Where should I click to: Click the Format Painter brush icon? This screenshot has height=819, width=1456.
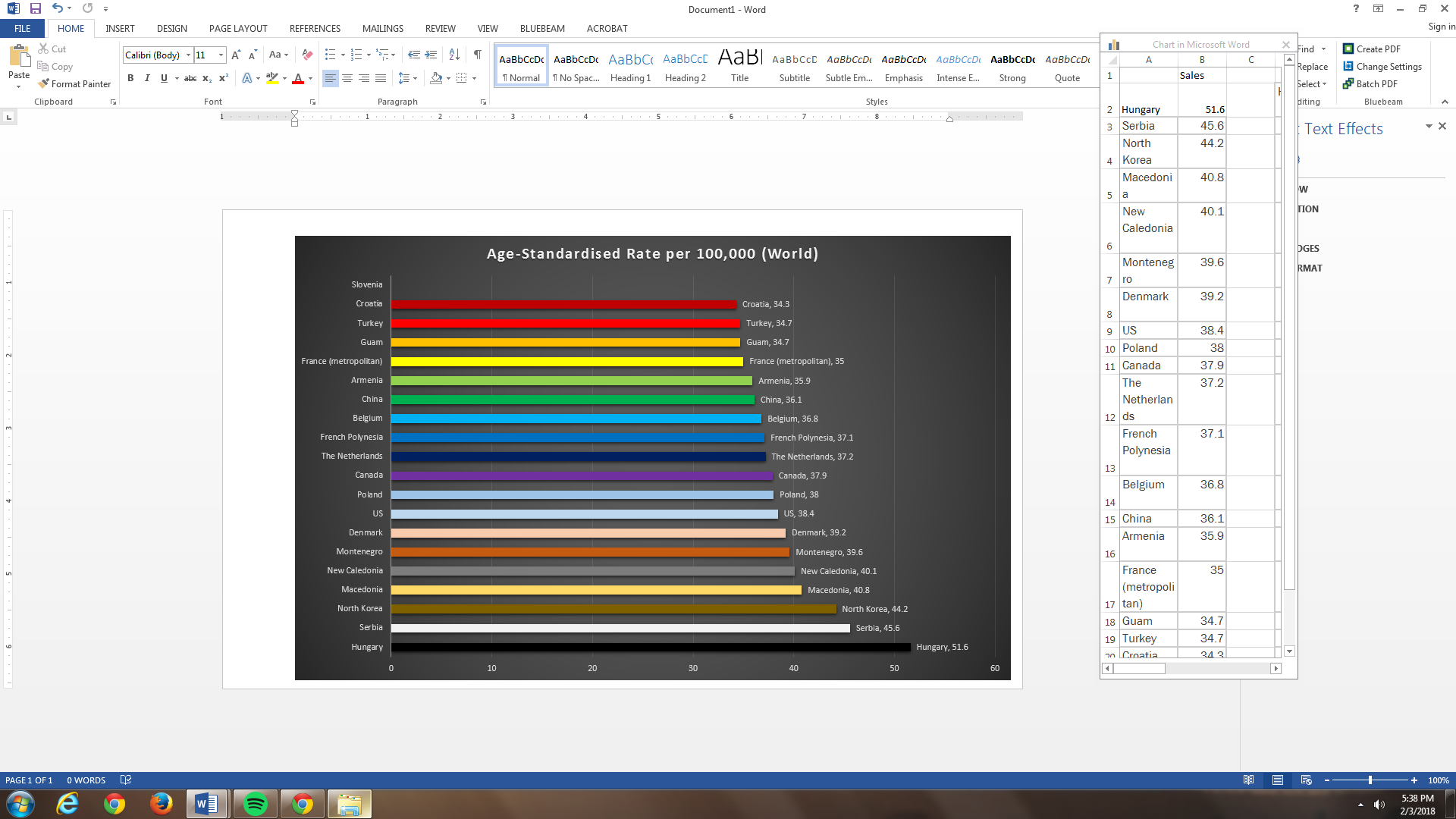click(44, 84)
